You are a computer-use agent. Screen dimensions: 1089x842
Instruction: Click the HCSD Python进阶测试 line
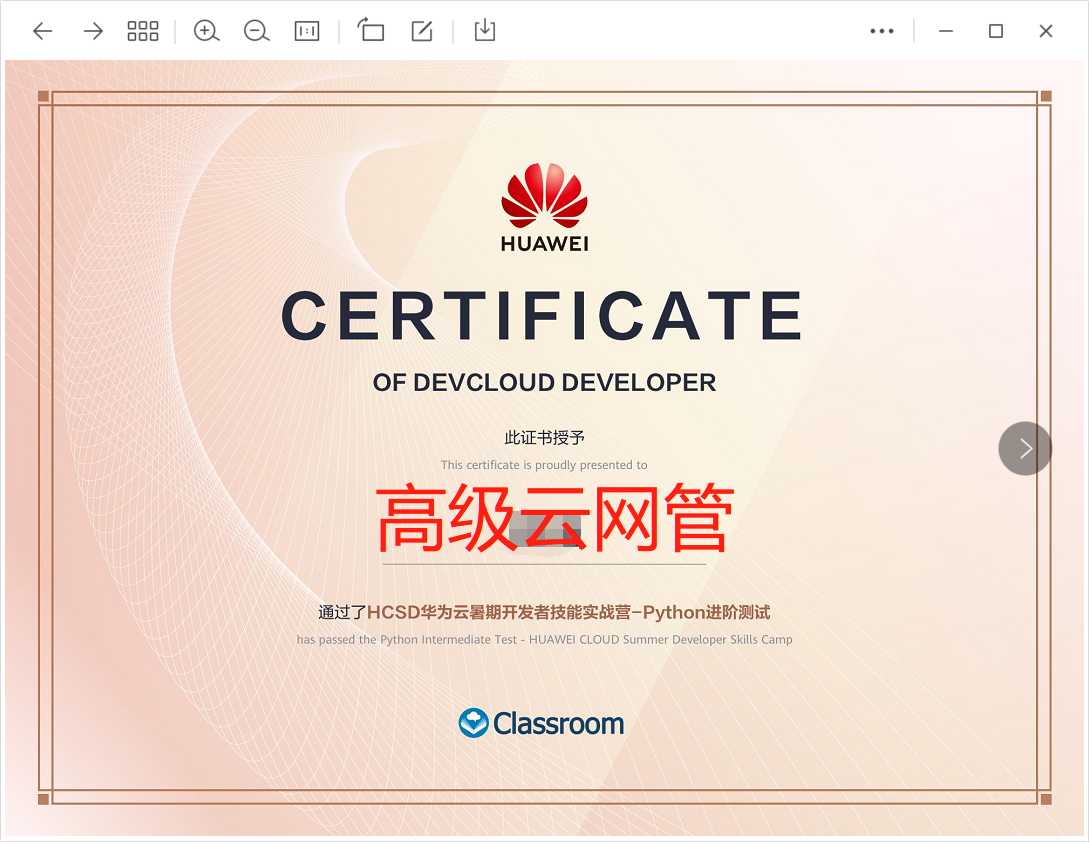pyautogui.click(x=544, y=612)
